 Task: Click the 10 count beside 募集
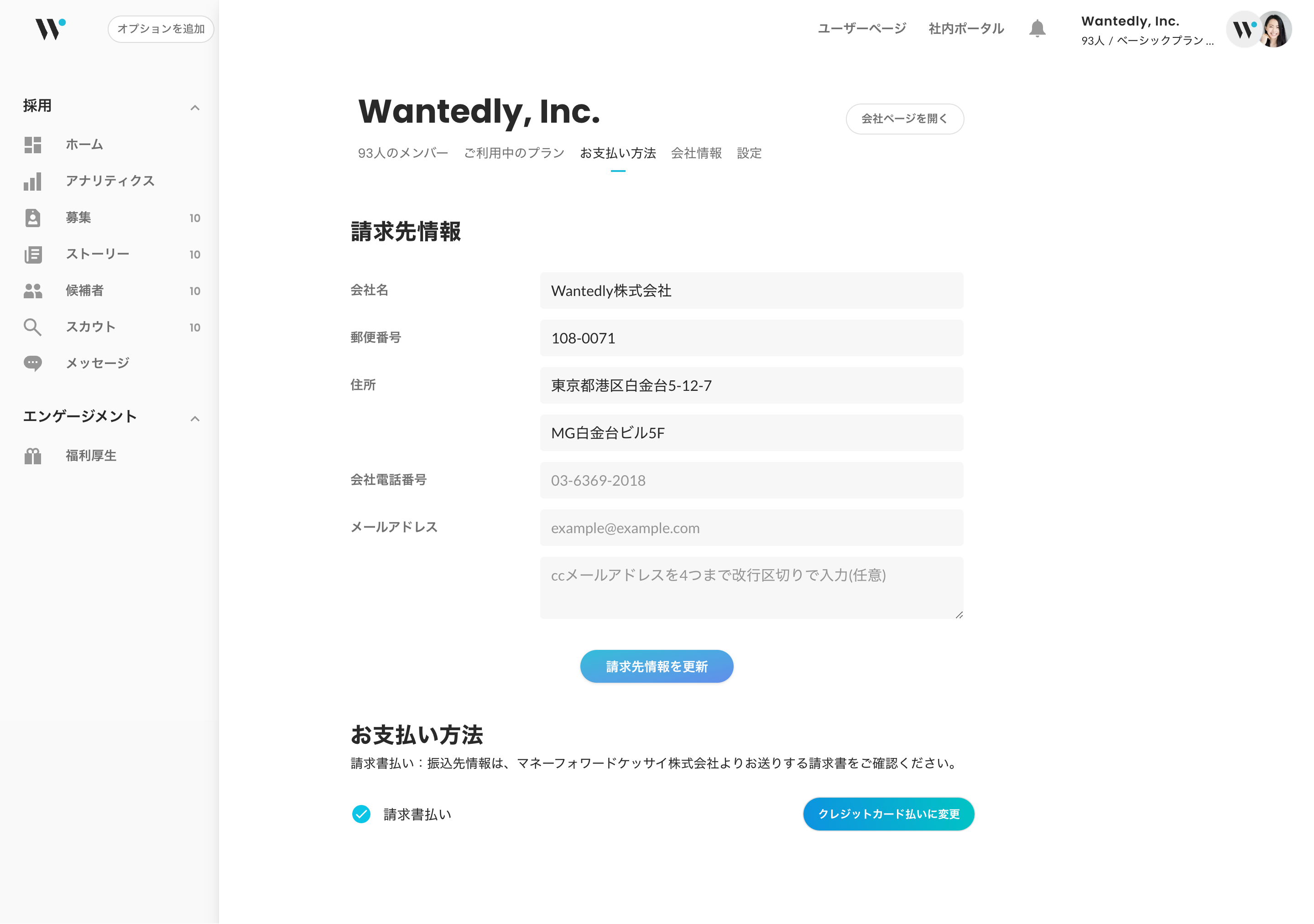(x=194, y=218)
